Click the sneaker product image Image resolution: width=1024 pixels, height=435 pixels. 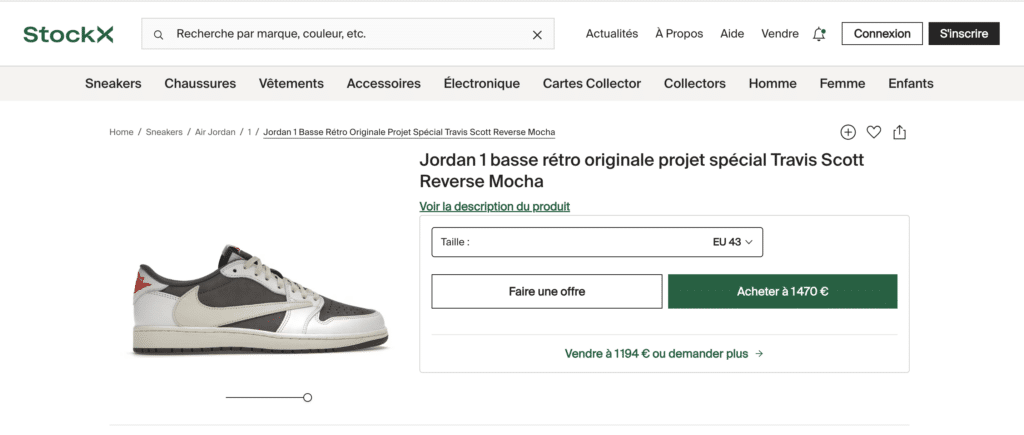pyautogui.click(x=261, y=300)
